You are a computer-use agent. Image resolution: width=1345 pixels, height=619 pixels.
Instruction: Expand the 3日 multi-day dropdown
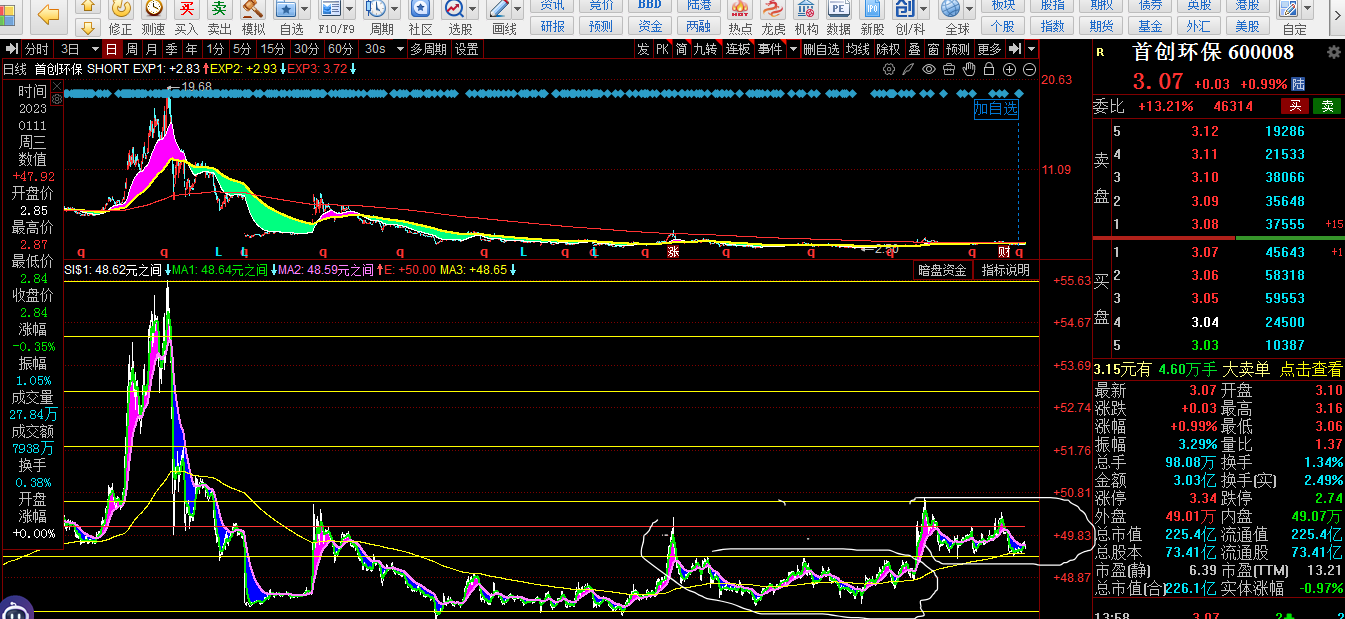point(95,49)
